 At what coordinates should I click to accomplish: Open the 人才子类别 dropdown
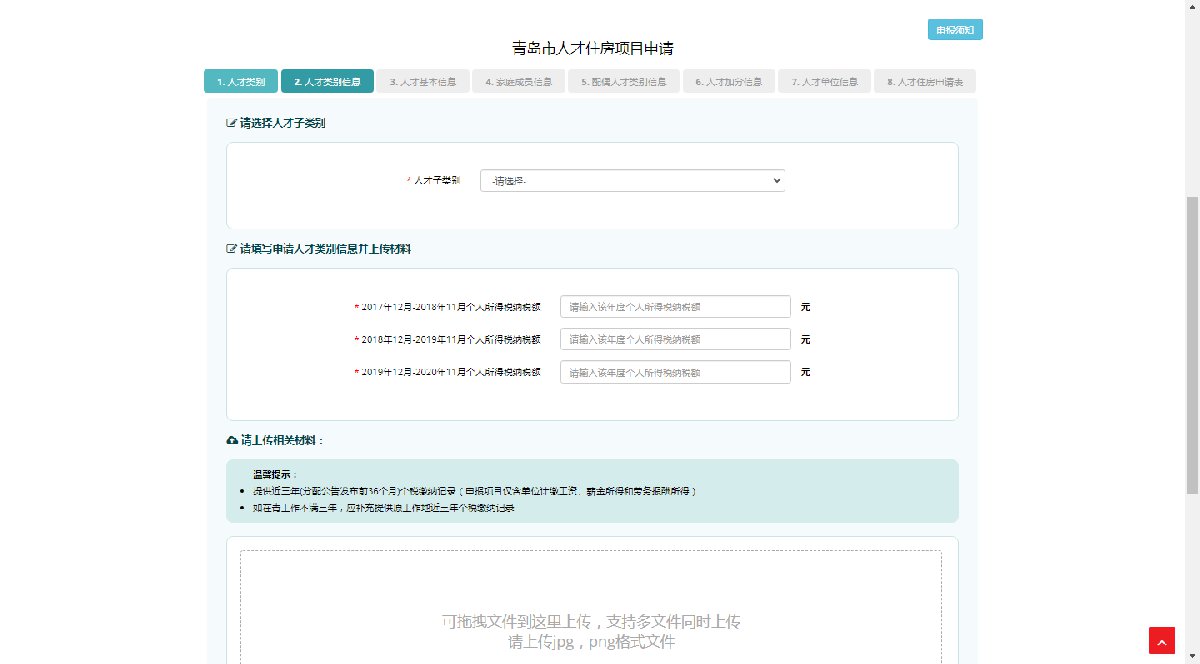(x=632, y=181)
